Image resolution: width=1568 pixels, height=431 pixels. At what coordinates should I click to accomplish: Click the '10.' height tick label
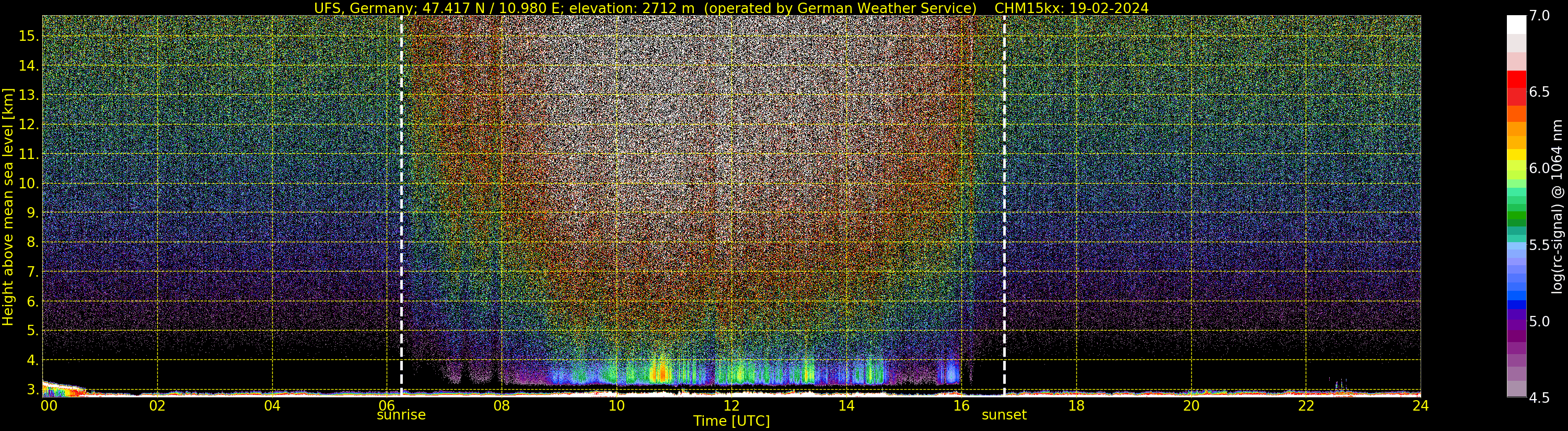[29, 184]
